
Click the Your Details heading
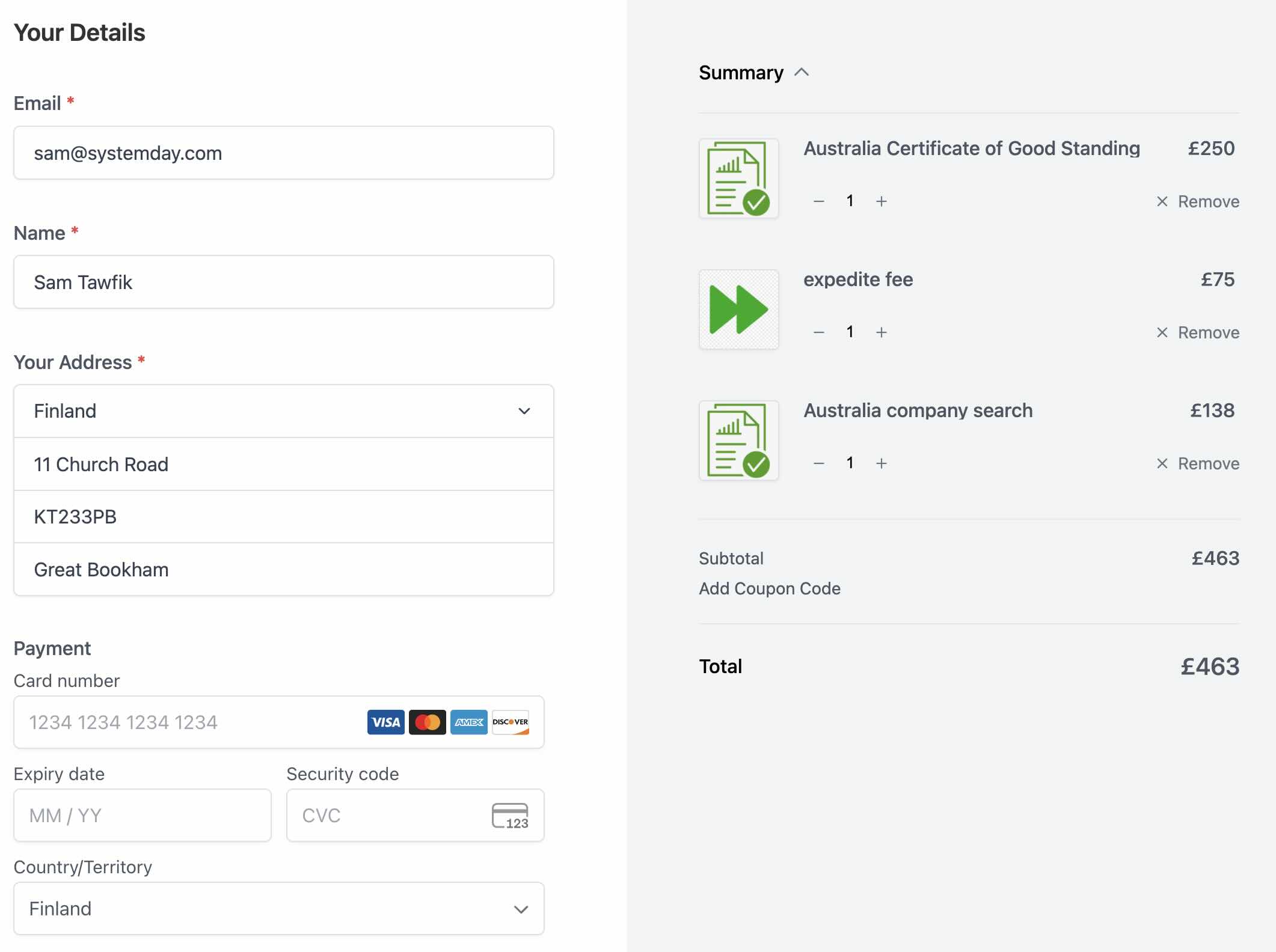point(79,32)
